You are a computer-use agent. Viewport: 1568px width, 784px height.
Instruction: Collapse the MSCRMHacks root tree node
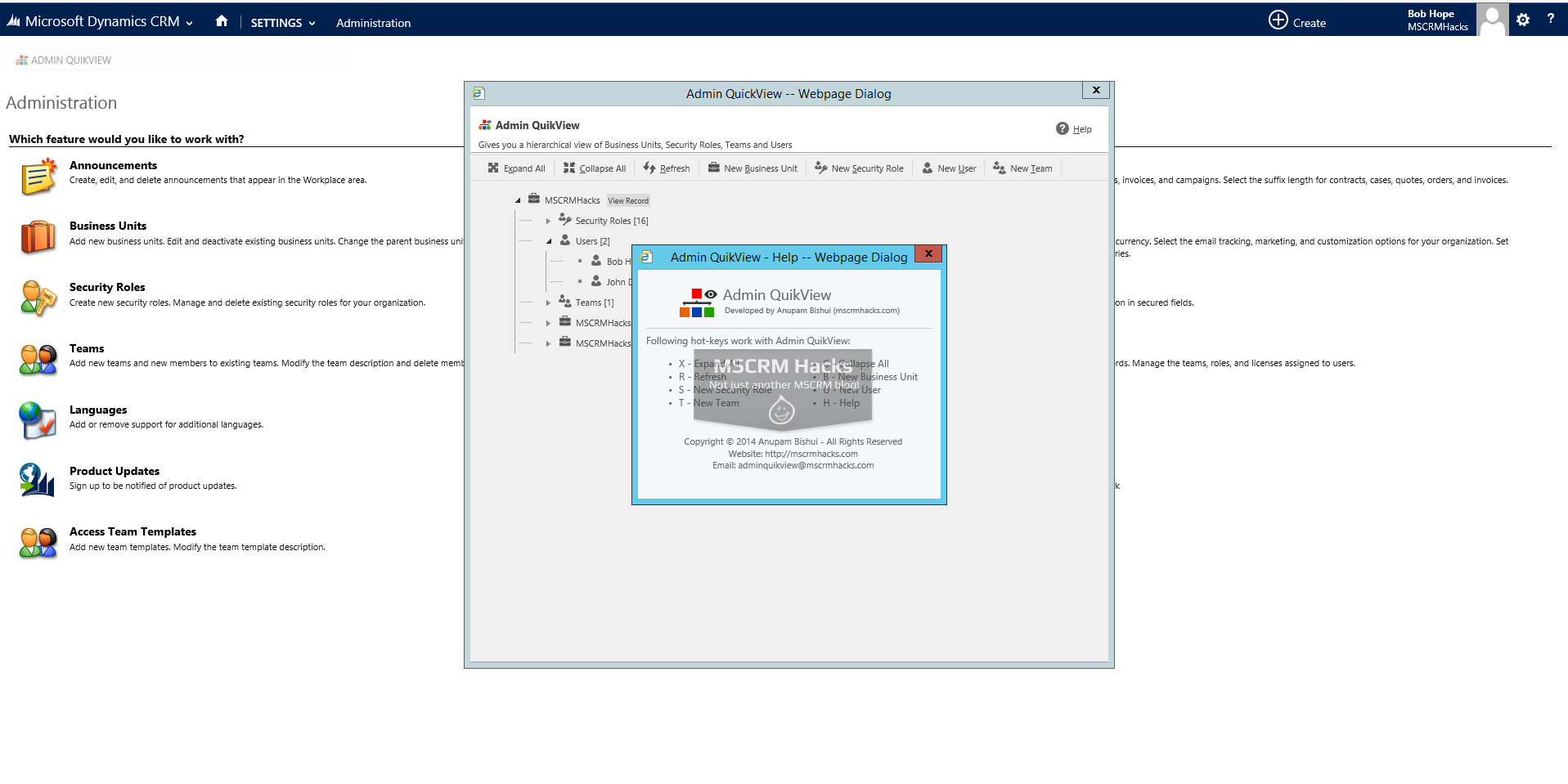[x=518, y=200]
